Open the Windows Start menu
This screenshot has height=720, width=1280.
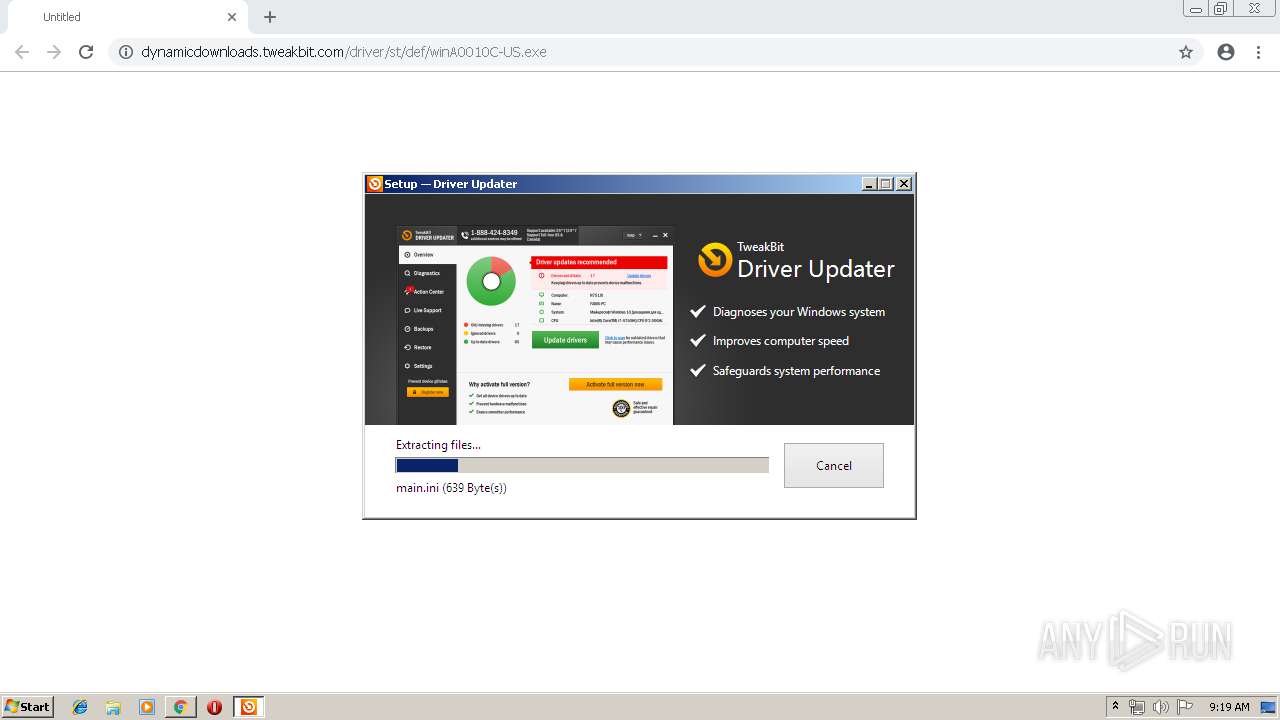click(27, 706)
